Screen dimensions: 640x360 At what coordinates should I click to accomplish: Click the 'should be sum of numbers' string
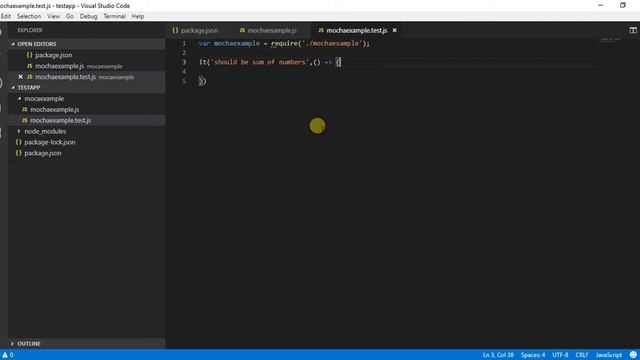[260, 62]
